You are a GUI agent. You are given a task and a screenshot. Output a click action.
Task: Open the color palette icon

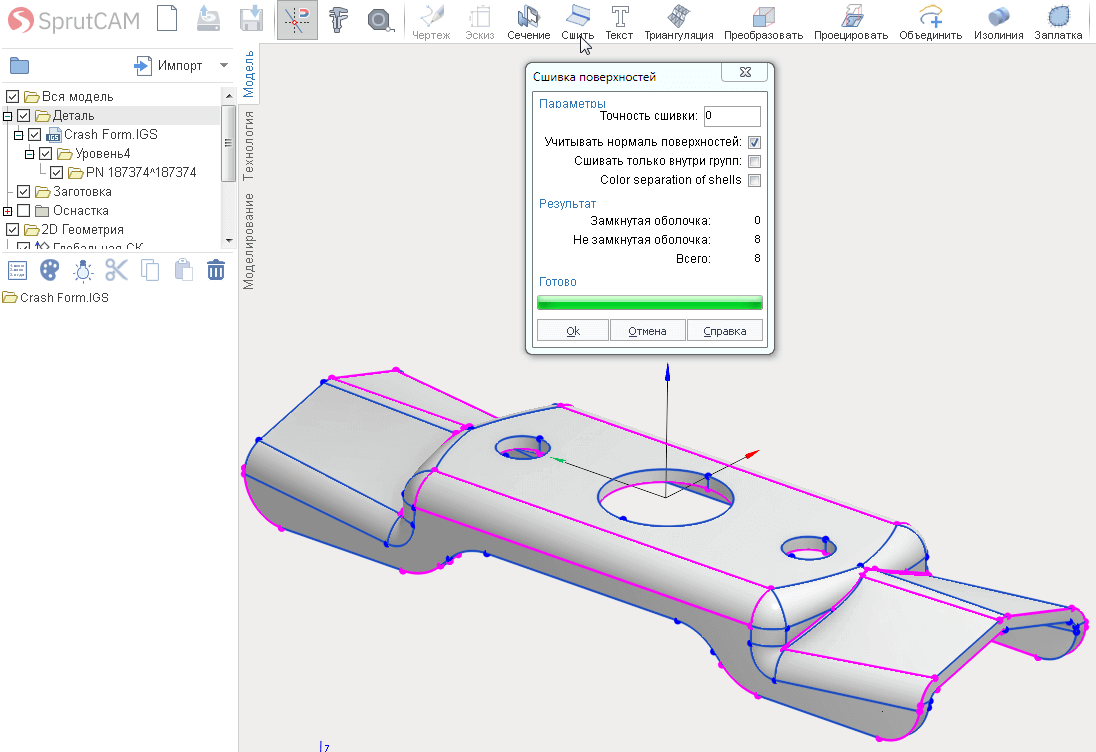pyautogui.click(x=50, y=270)
